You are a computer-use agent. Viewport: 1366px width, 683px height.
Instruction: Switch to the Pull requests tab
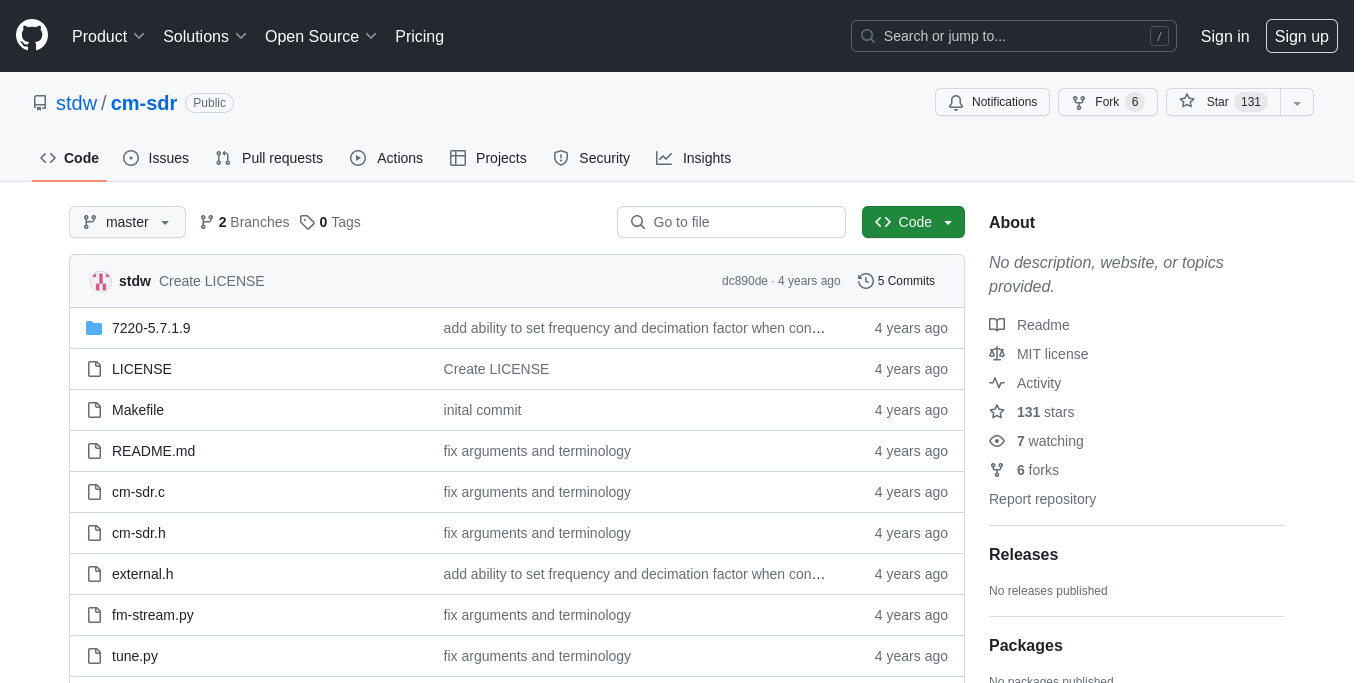click(x=269, y=158)
